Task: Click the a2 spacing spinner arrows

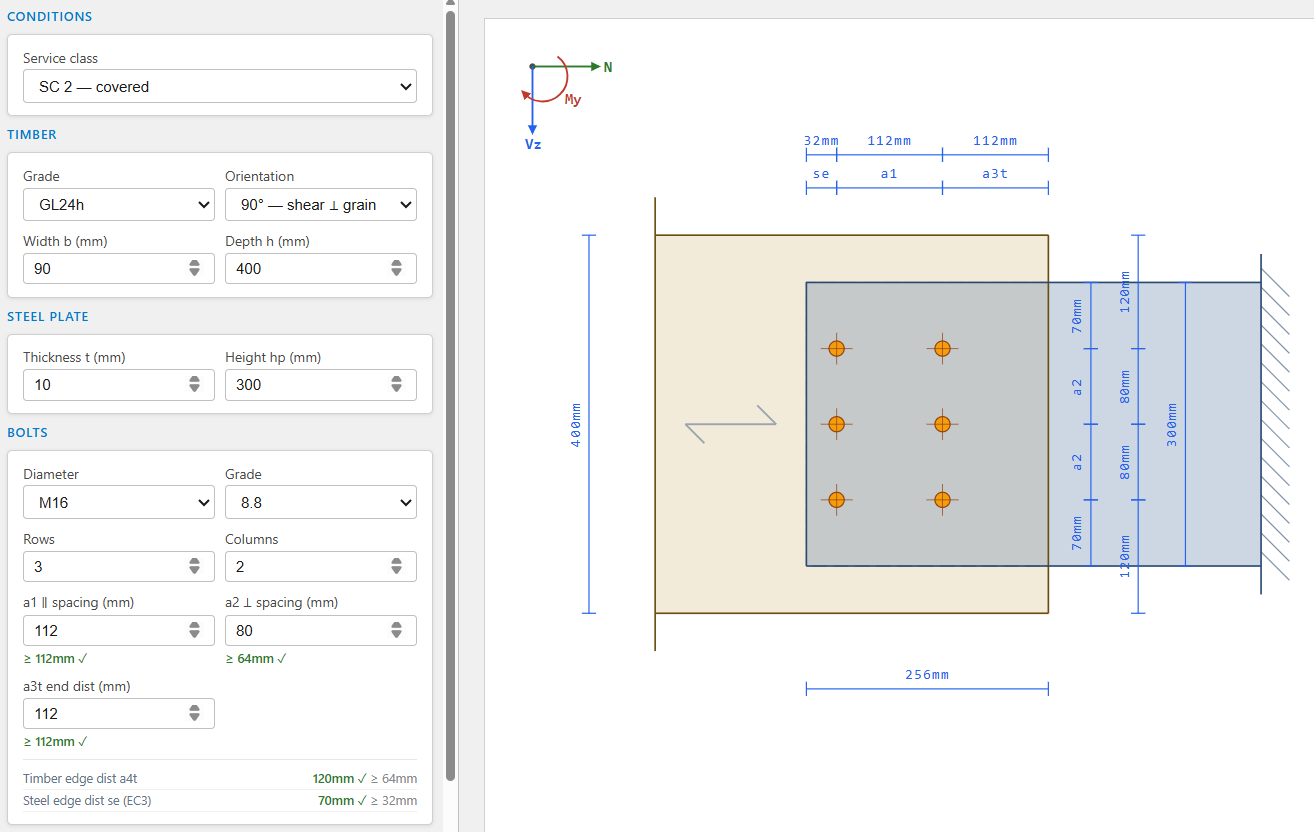Action: (x=396, y=630)
